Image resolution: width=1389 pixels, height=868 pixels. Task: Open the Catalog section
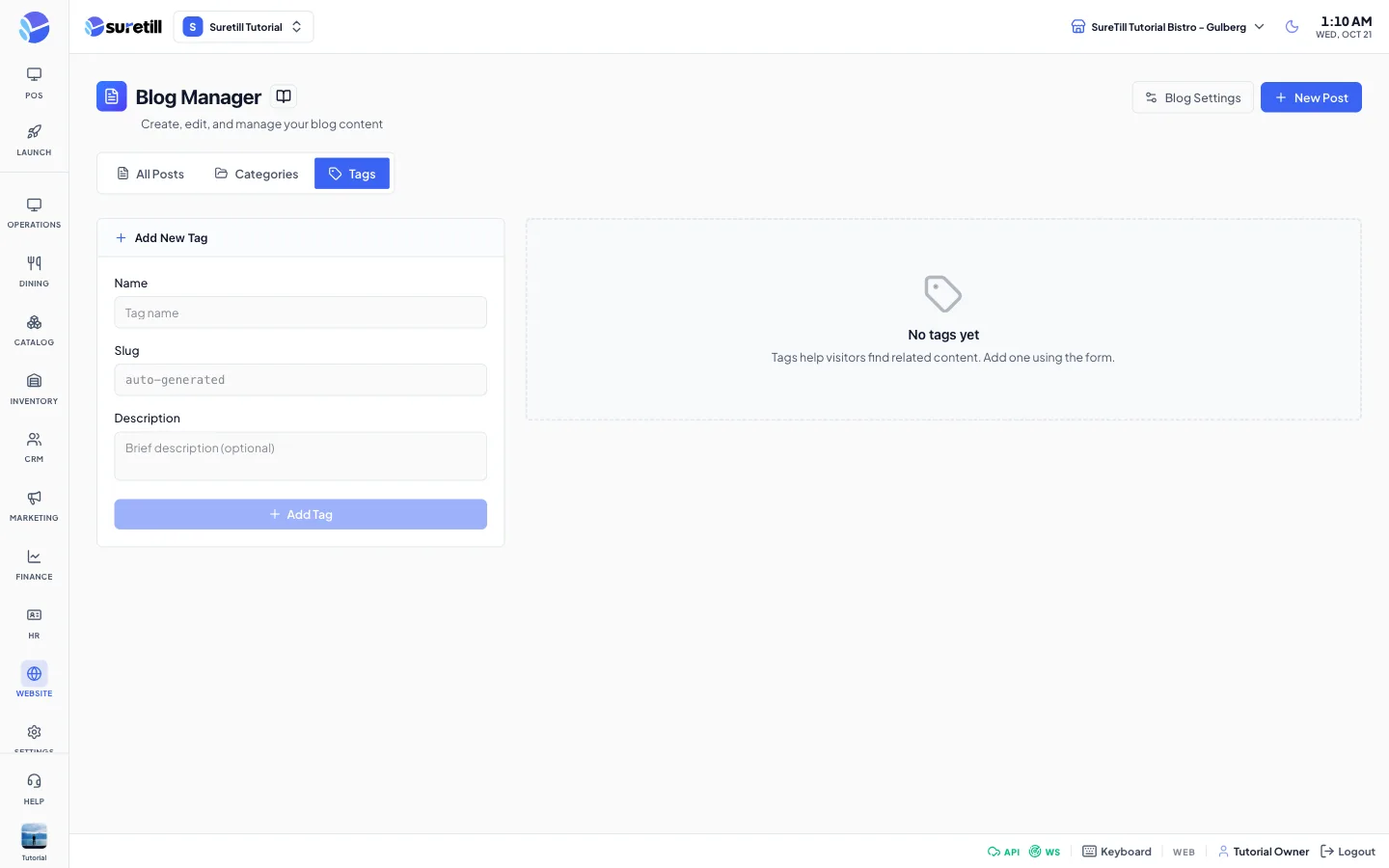point(34,331)
